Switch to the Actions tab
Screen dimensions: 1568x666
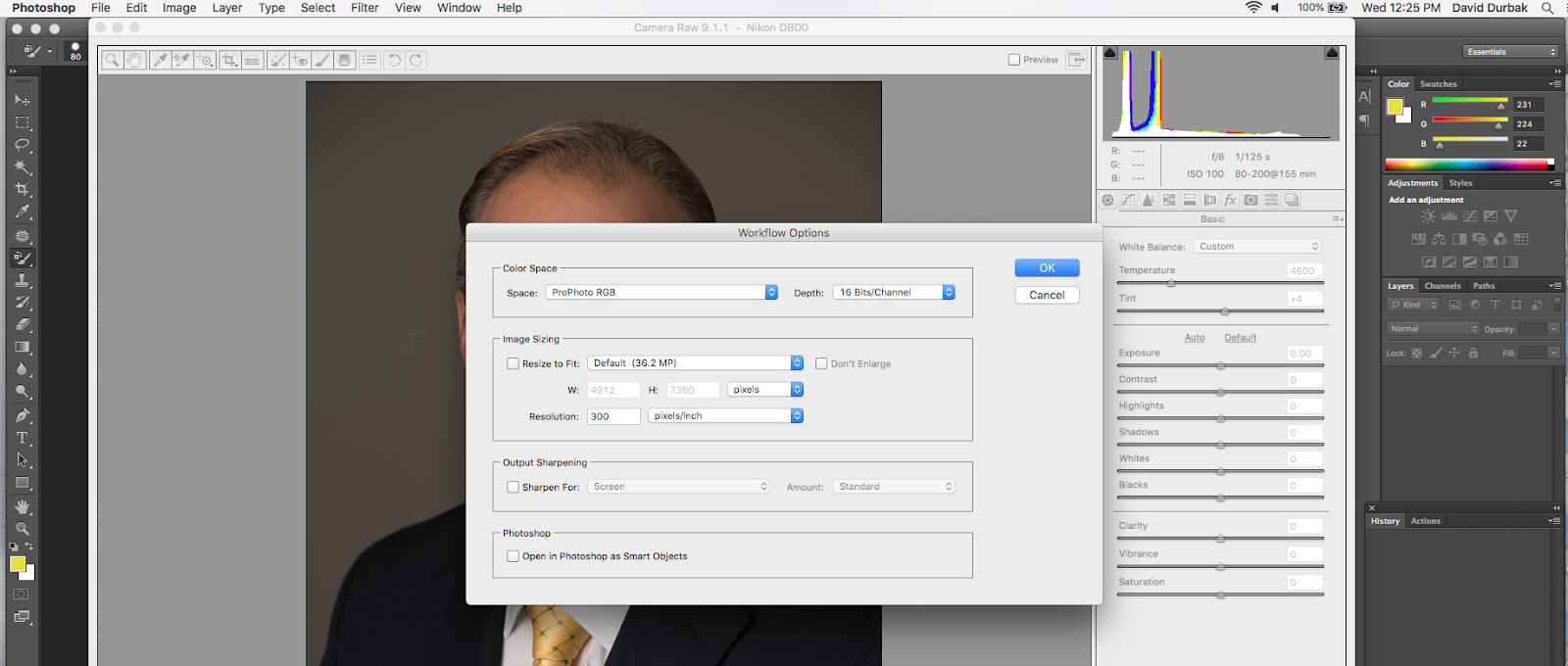click(x=1425, y=521)
